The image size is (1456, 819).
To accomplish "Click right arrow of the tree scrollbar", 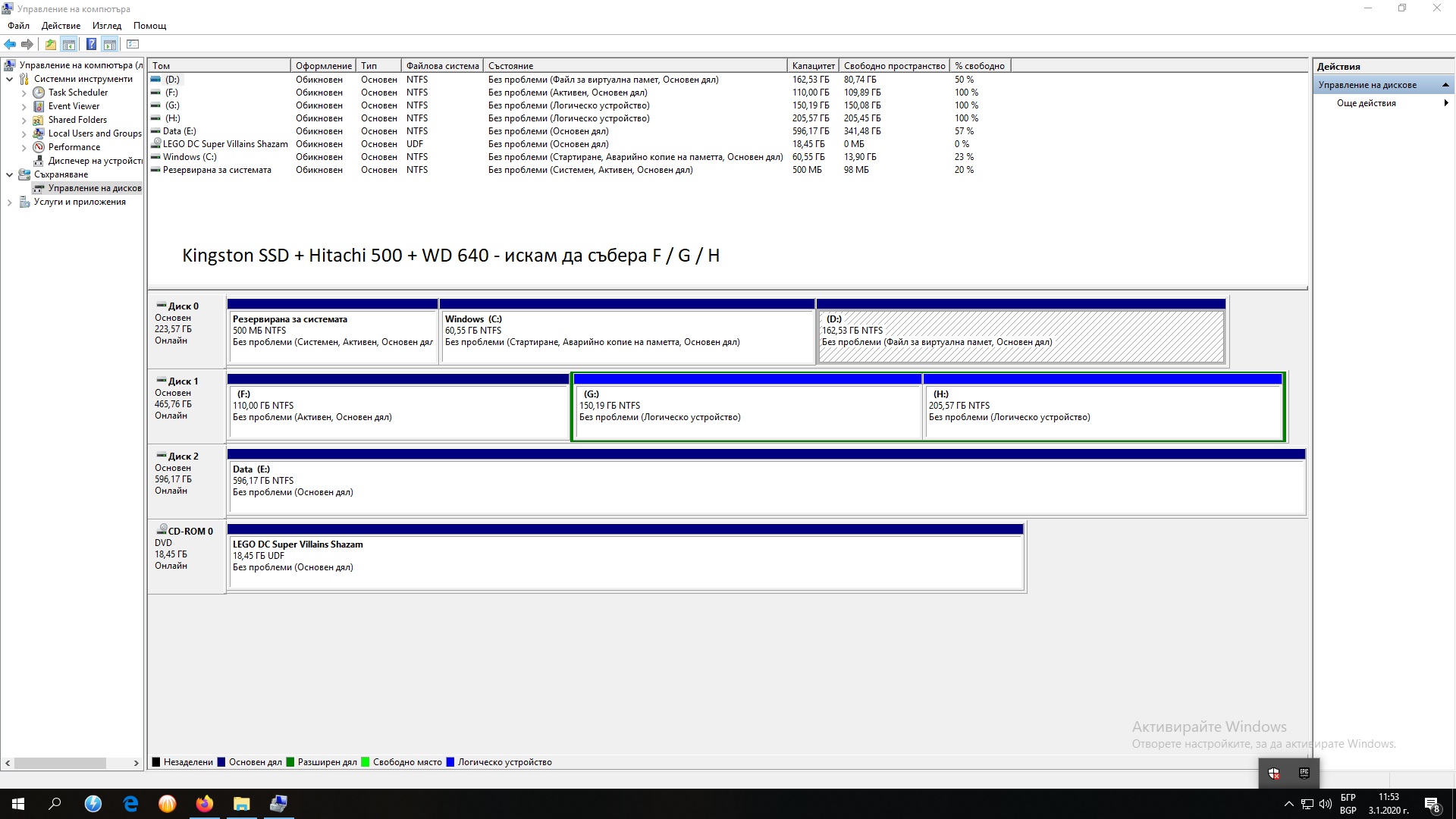I will point(136,763).
